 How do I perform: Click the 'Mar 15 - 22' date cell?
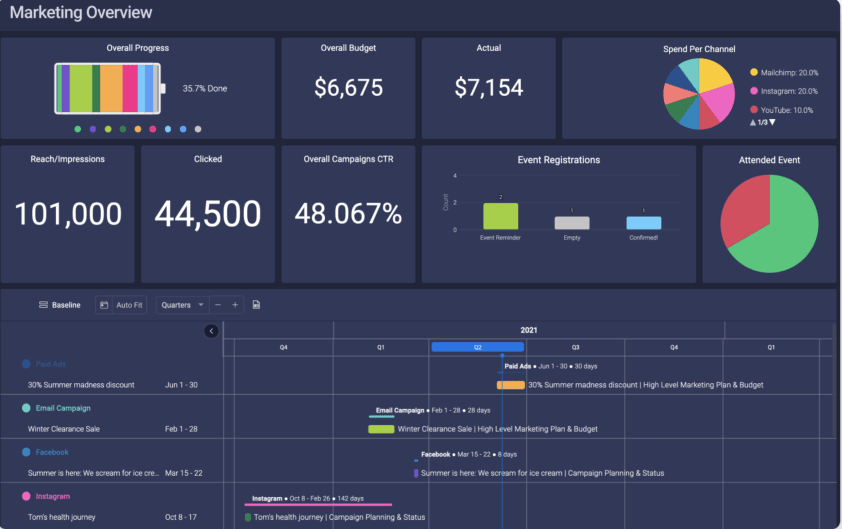184,473
